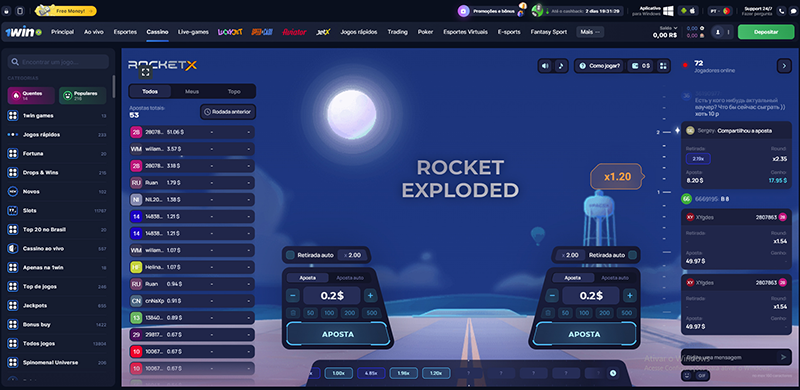800x390 pixels.
Task: Switch left panel to Aposta auto
Action: pos(349,278)
